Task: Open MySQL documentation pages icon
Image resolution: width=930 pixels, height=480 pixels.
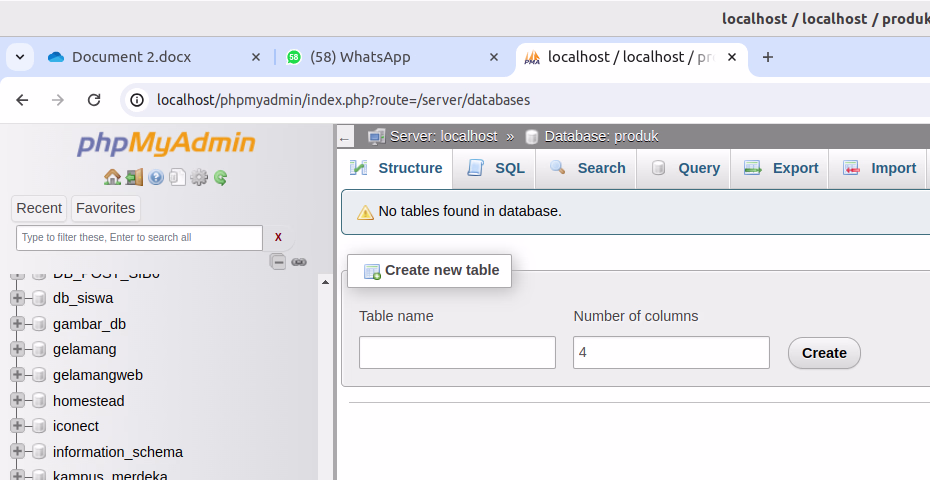Action: point(177,177)
